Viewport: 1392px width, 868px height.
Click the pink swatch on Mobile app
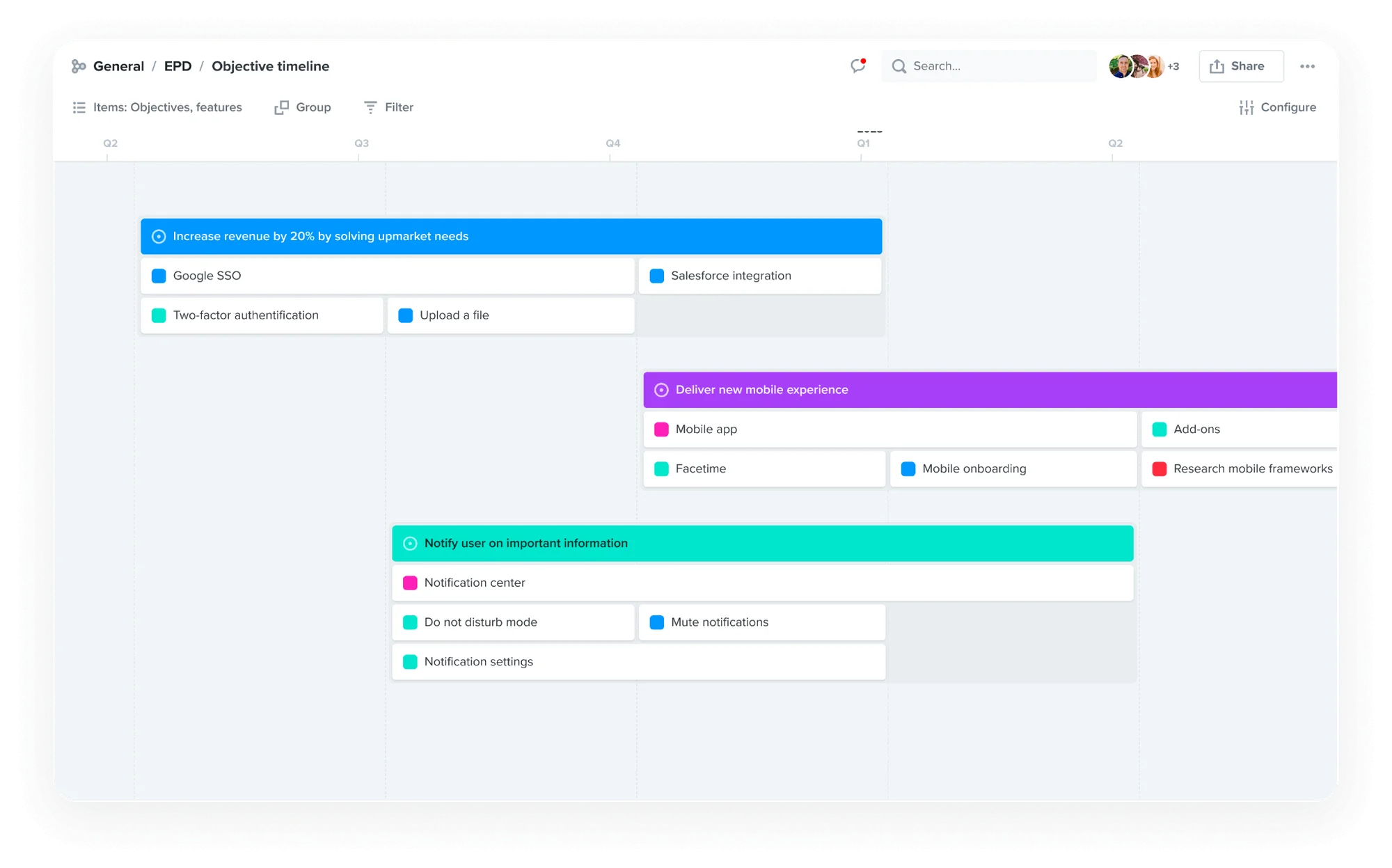(661, 429)
